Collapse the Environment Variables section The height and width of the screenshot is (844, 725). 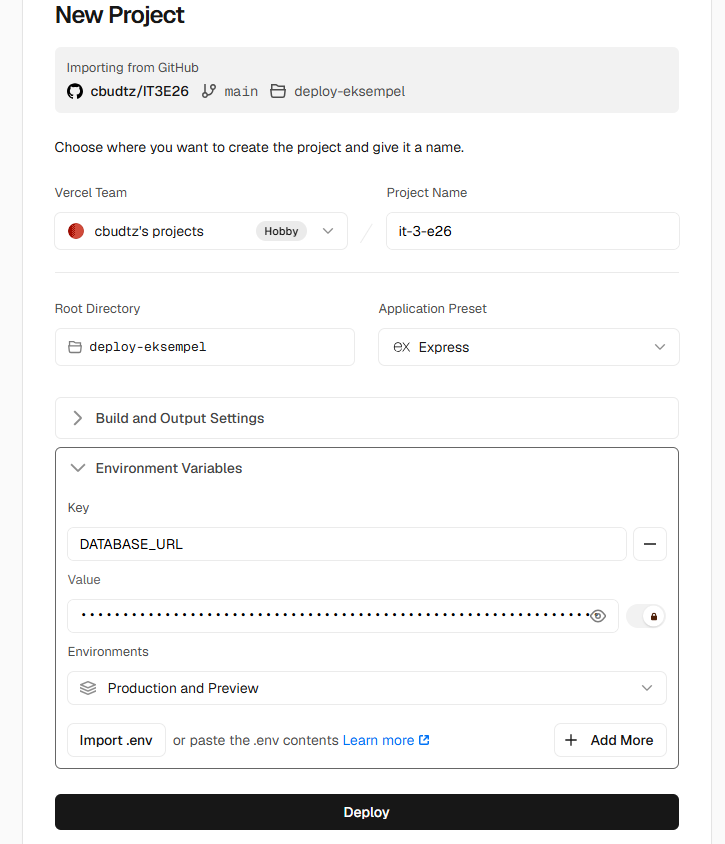(157, 468)
